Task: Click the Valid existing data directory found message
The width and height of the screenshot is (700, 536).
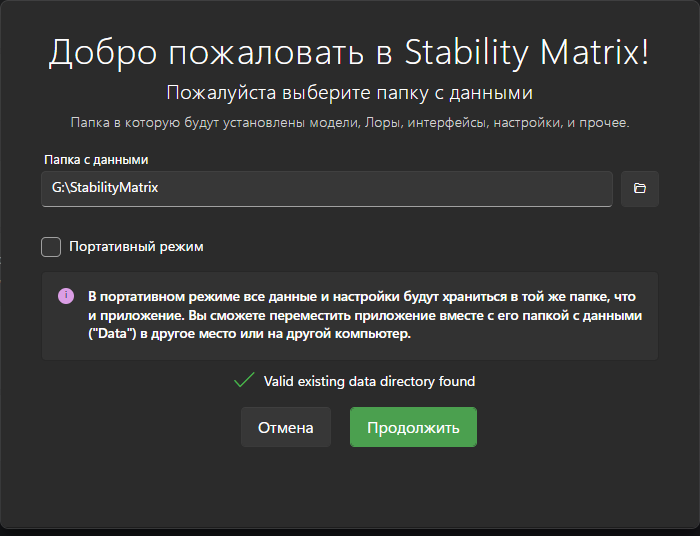Action: 369,382
